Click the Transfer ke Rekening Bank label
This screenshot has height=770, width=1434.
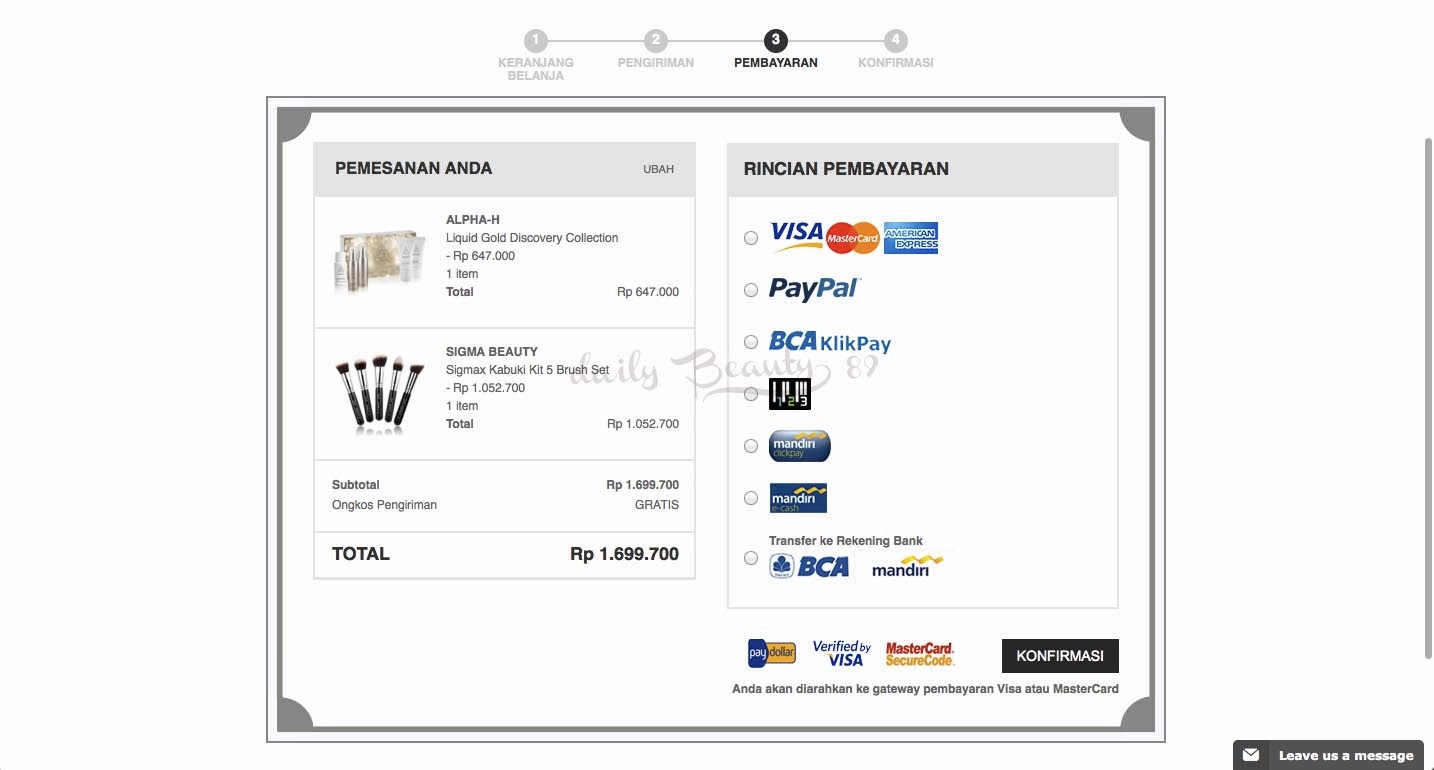846,541
